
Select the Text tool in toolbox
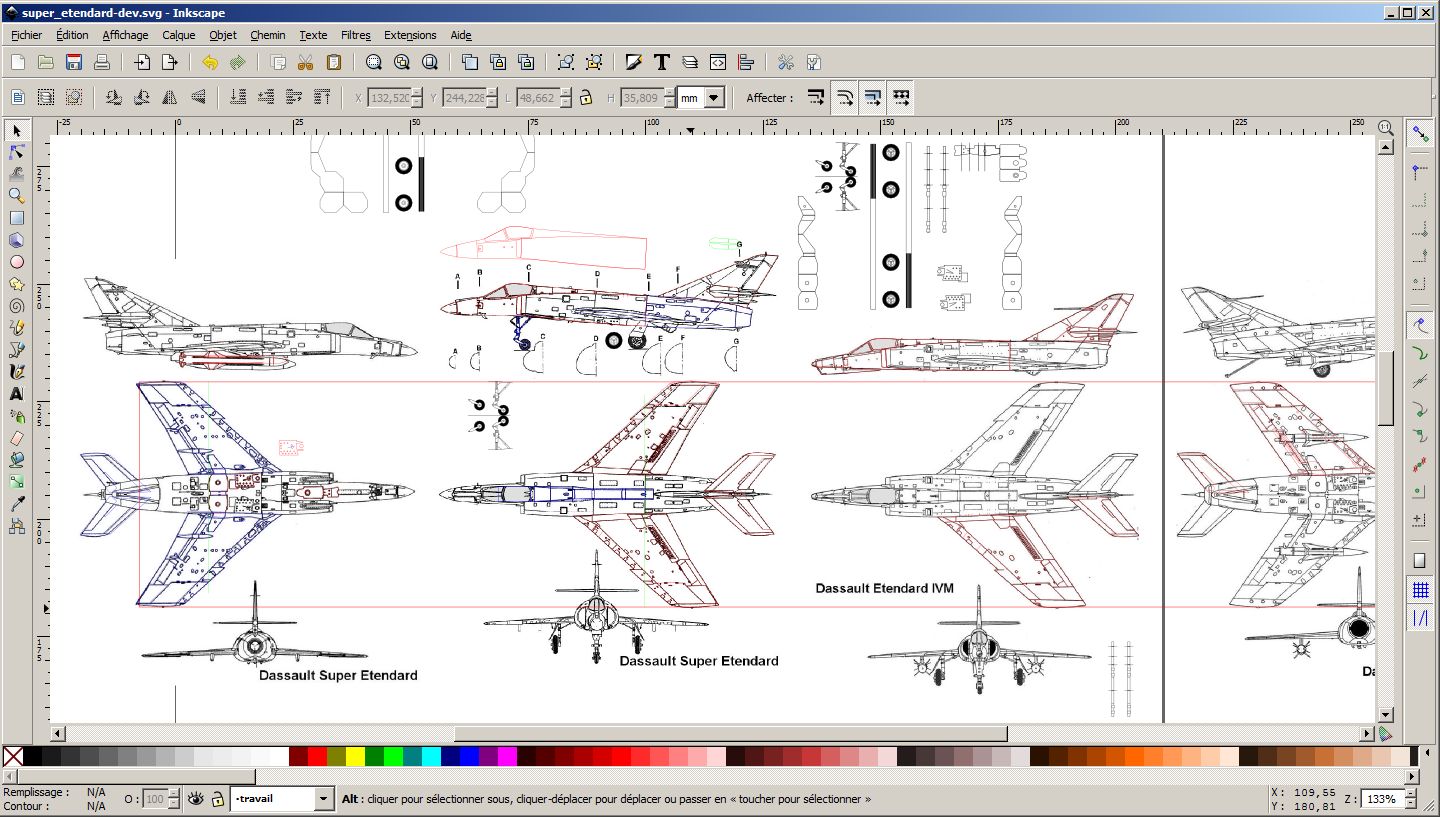[17, 394]
